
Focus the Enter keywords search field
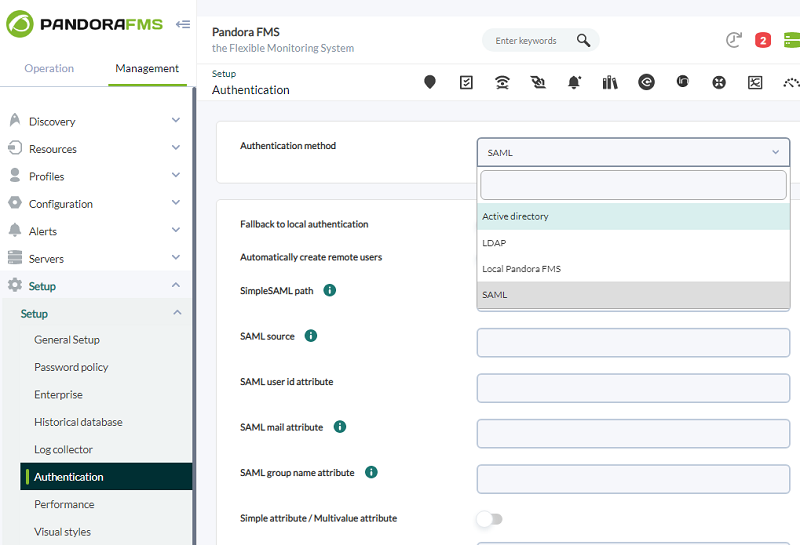click(x=531, y=40)
